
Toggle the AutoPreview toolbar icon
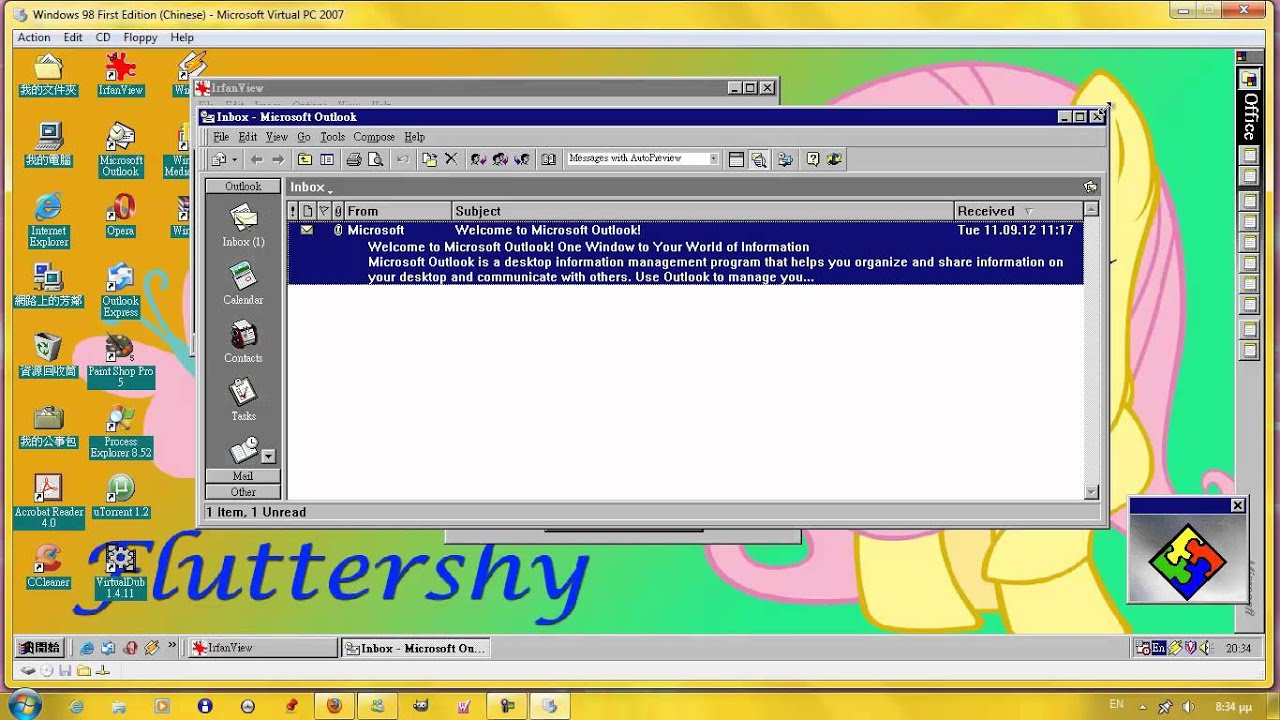tap(759, 159)
